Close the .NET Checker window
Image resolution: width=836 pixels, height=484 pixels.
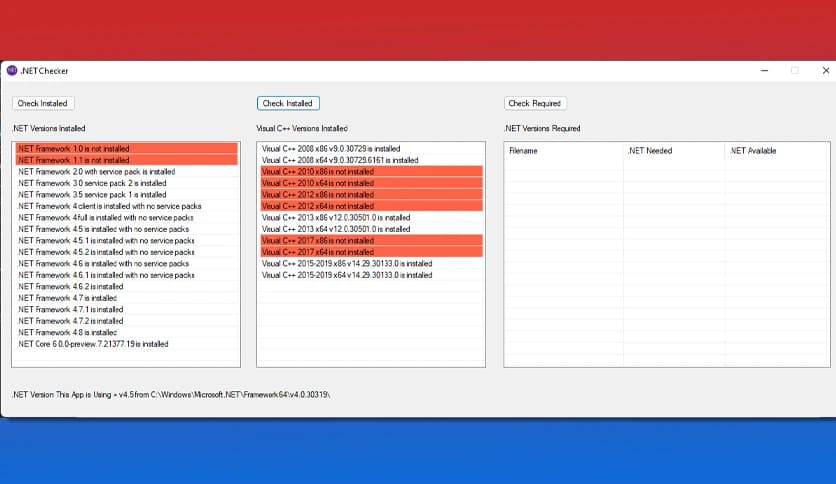pyautogui.click(x=825, y=70)
